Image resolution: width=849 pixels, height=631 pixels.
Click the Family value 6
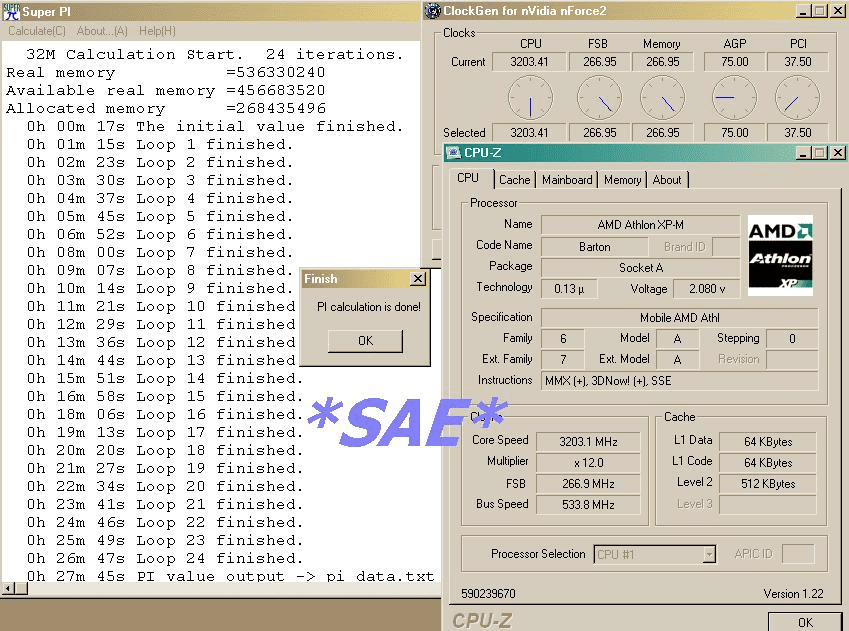[563, 339]
